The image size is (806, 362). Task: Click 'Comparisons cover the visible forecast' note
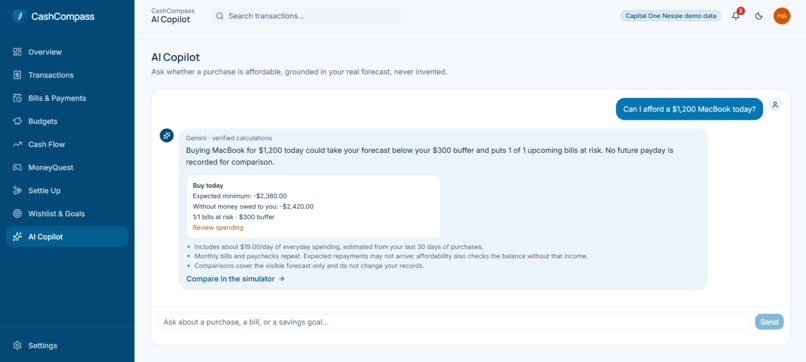pyautogui.click(x=309, y=266)
